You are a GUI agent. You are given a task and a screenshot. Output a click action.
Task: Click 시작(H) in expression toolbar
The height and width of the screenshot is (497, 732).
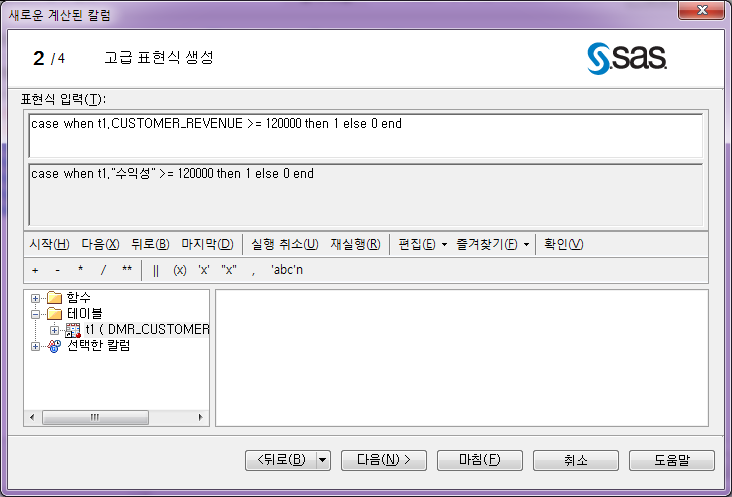49,244
